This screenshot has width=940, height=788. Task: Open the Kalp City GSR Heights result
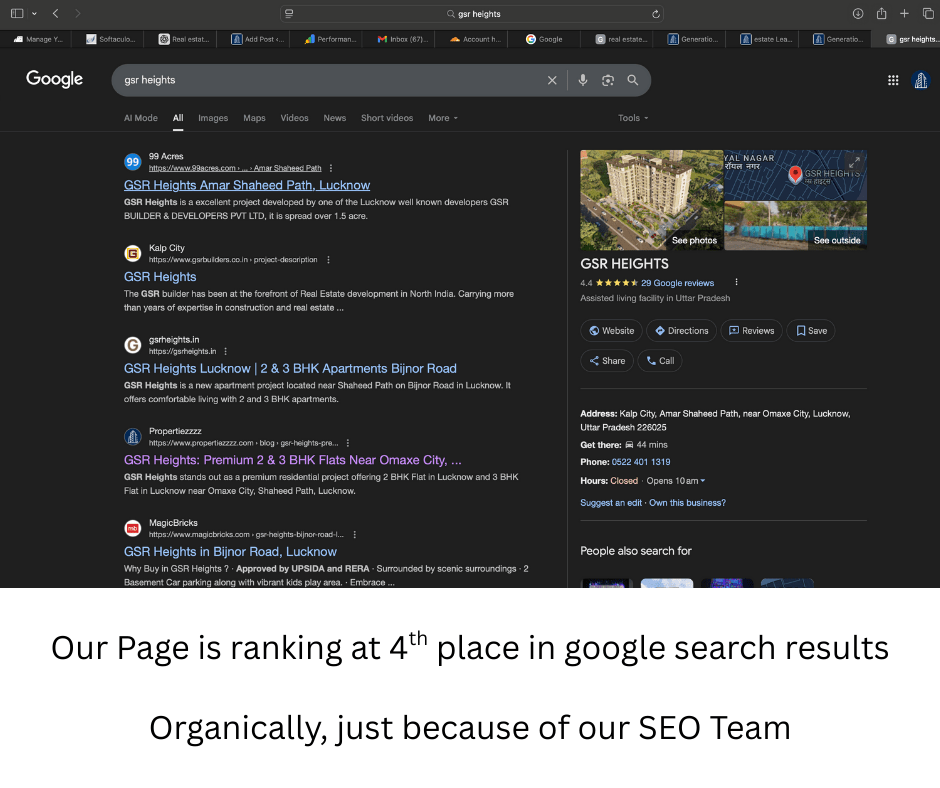coord(160,277)
